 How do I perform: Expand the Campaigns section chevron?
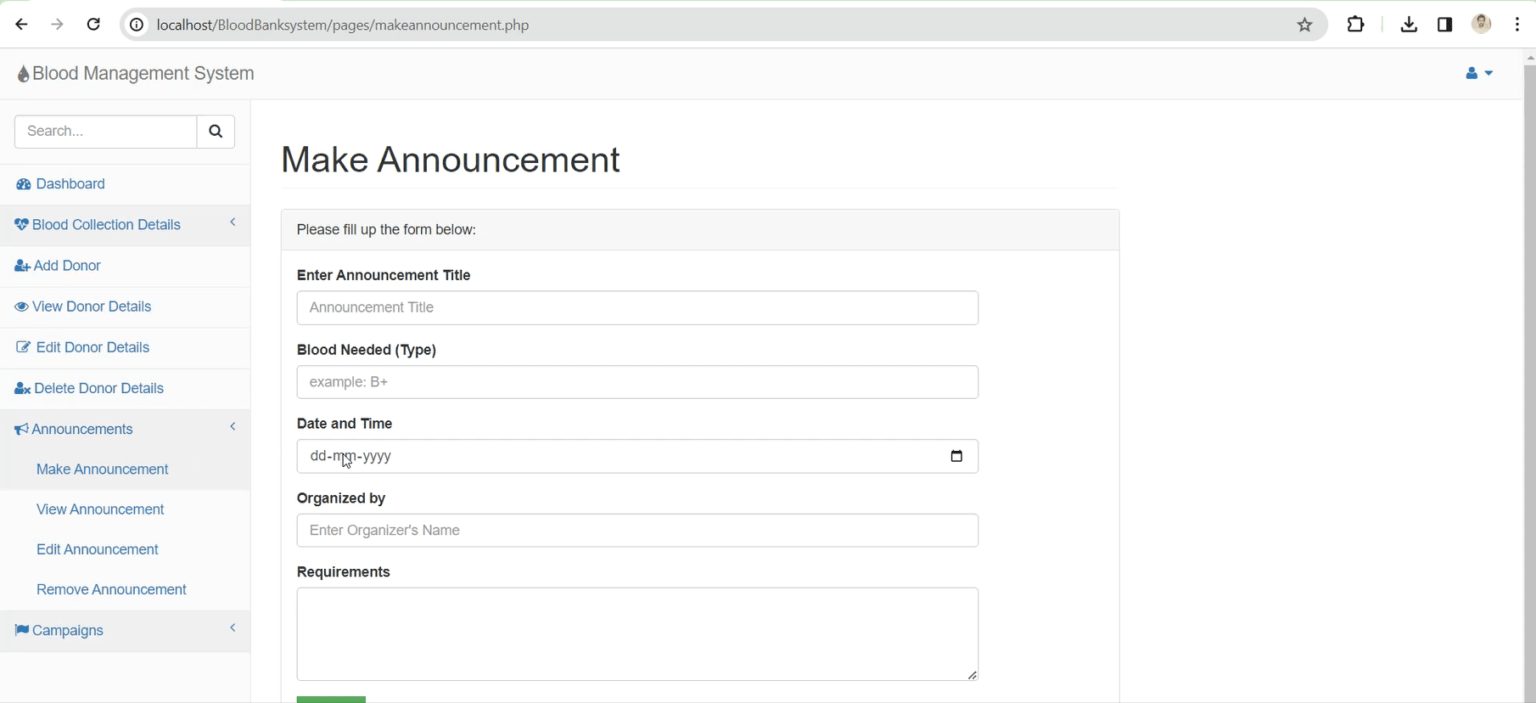(232, 629)
